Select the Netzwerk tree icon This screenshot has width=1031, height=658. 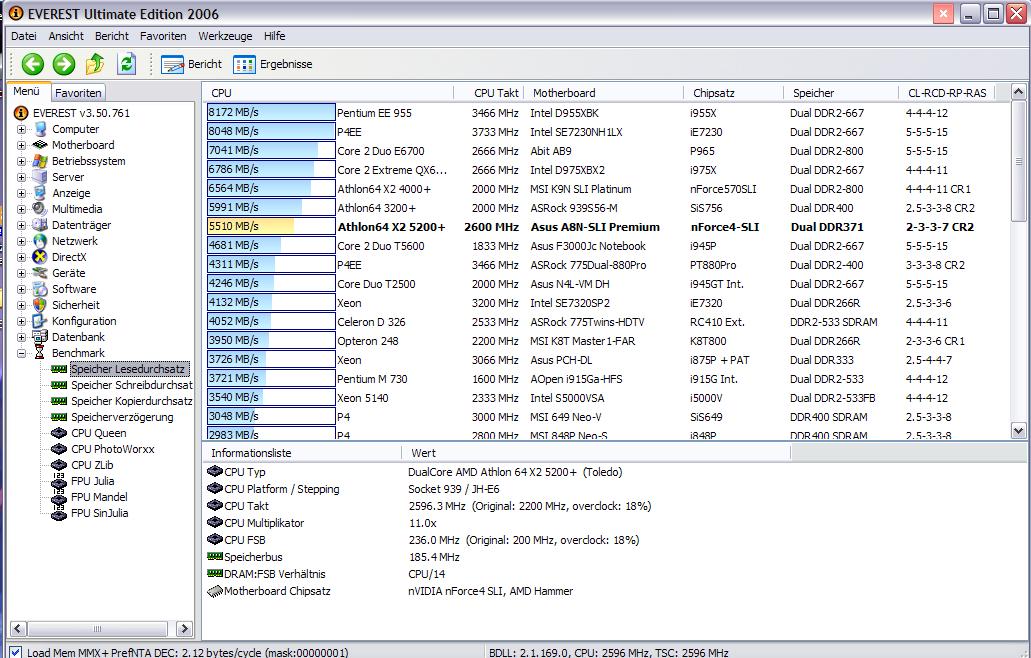(x=41, y=241)
